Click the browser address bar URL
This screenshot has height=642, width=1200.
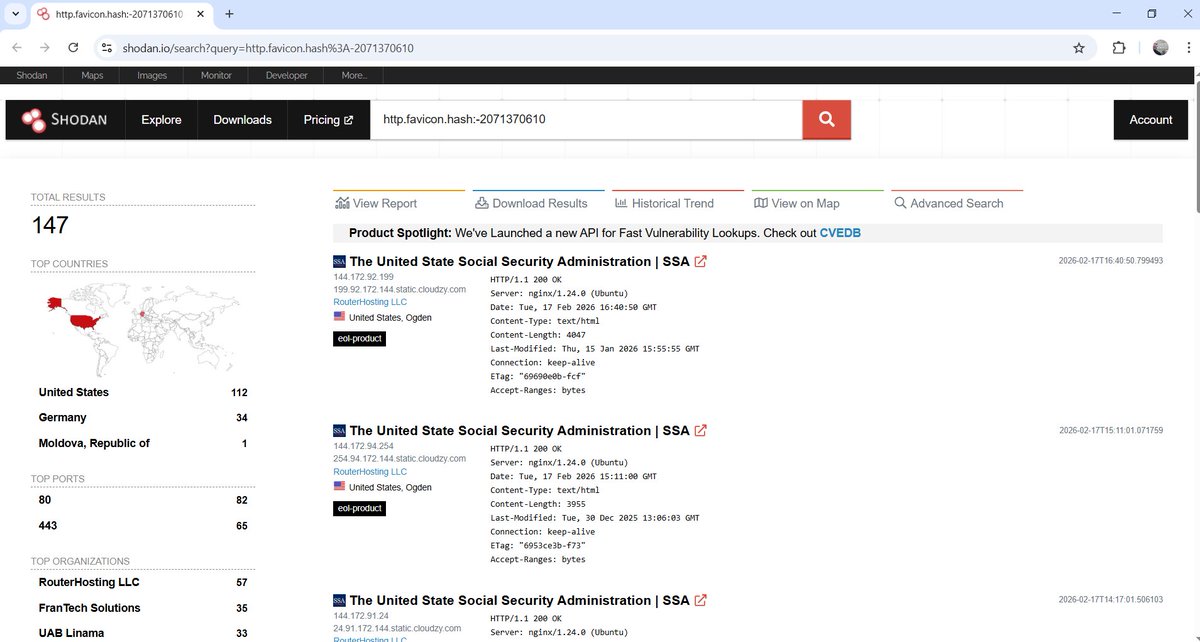click(268, 48)
